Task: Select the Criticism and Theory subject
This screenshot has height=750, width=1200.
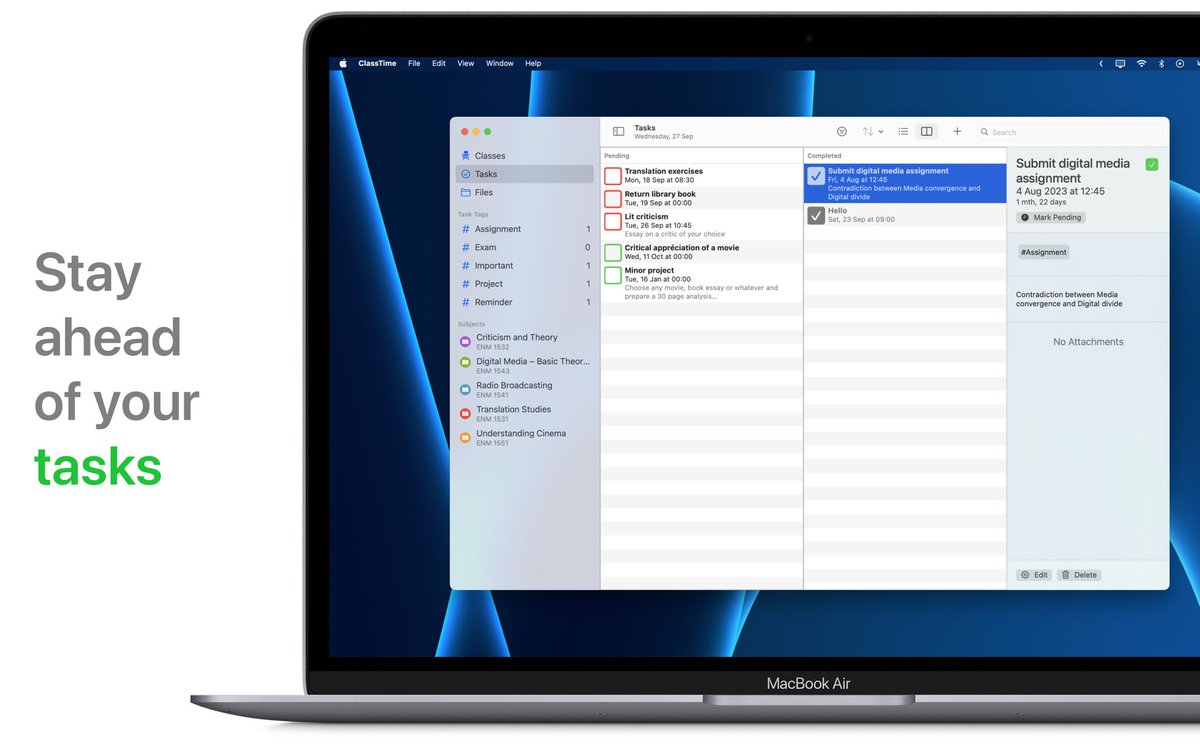Action: (524, 342)
